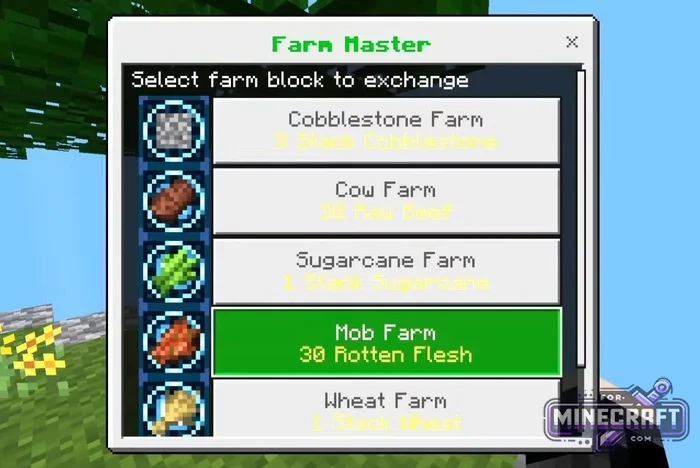
Task: Click the green Farm Master title
Action: [x=351, y=44]
